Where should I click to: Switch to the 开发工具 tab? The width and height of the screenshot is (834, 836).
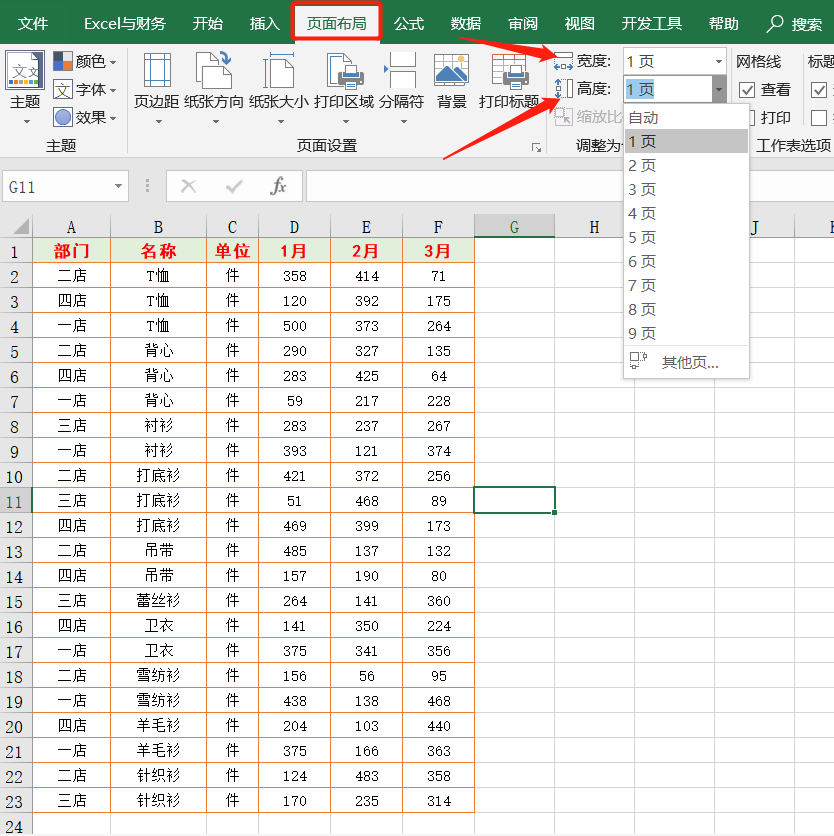point(651,23)
